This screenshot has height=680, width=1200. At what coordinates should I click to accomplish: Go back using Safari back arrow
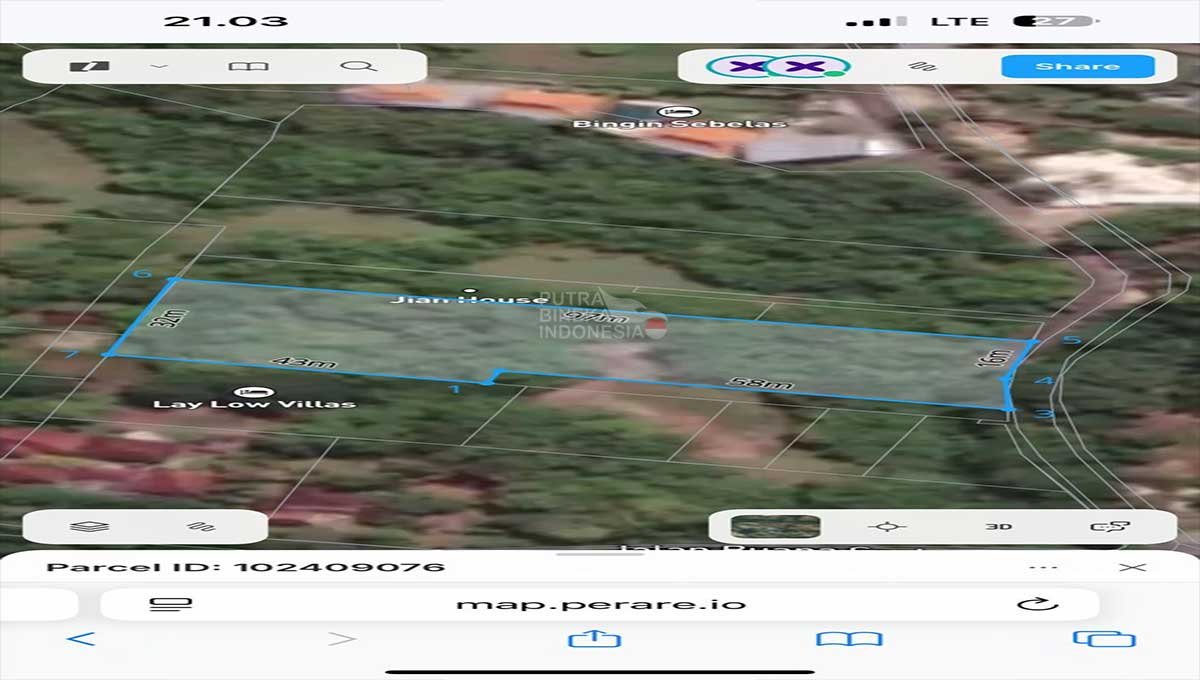[x=81, y=639]
